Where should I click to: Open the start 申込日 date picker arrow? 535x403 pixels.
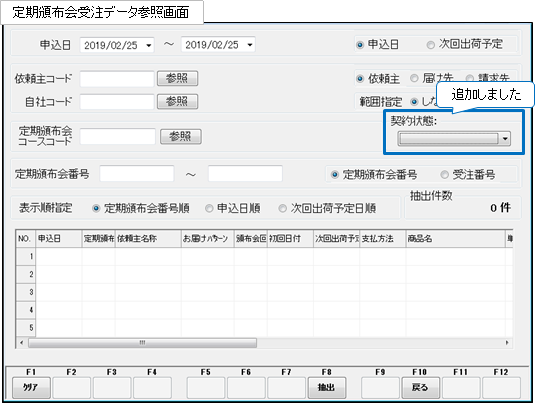149,45
